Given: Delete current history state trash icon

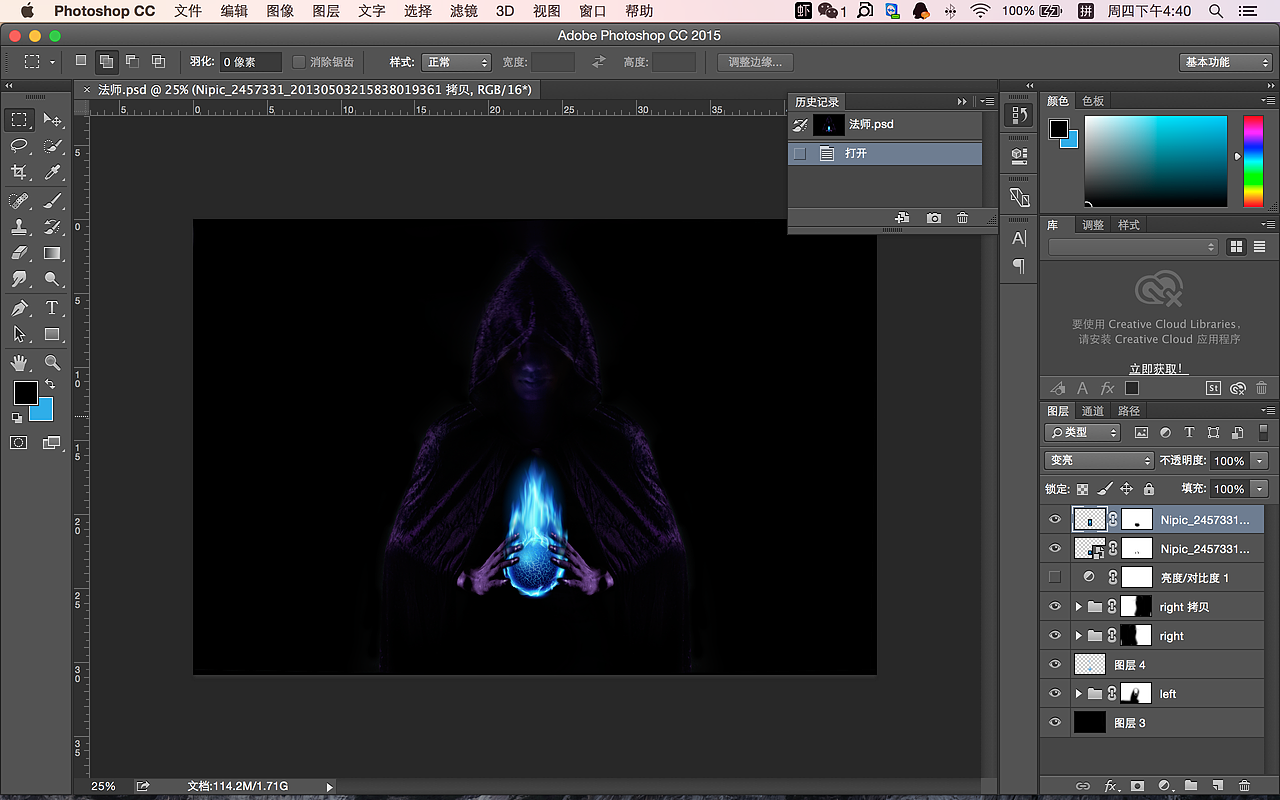Looking at the screenshot, I should 962,218.
